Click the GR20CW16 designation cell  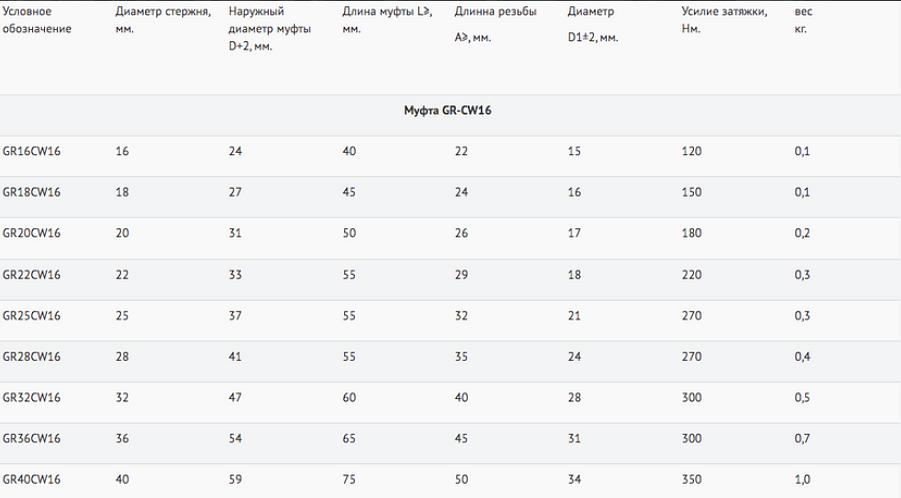coord(32,232)
